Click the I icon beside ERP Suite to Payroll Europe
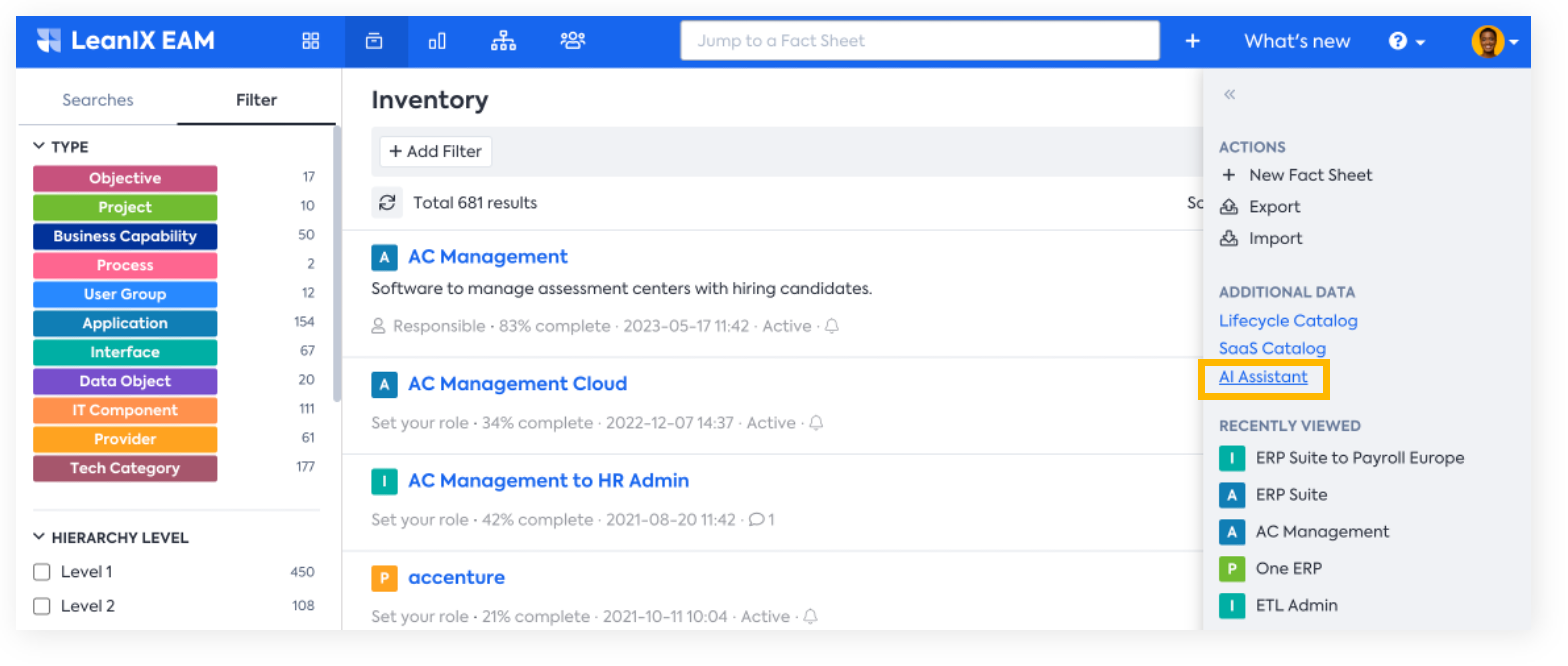This screenshot has width=1568, height=666. point(1232,458)
